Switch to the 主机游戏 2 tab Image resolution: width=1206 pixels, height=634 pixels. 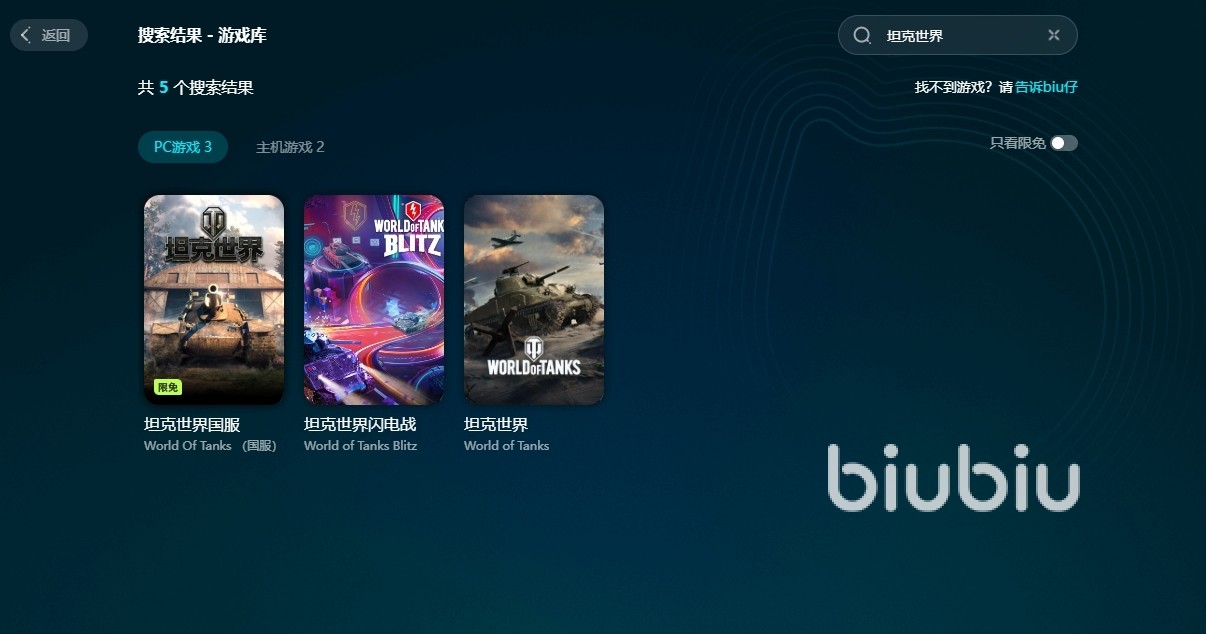coord(290,147)
